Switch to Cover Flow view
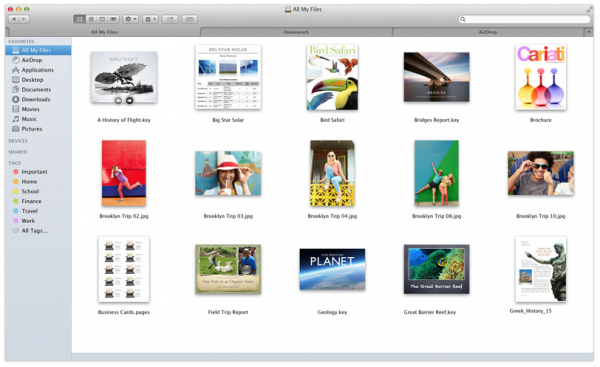Viewport: 600px width, 367px height. point(114,19)
